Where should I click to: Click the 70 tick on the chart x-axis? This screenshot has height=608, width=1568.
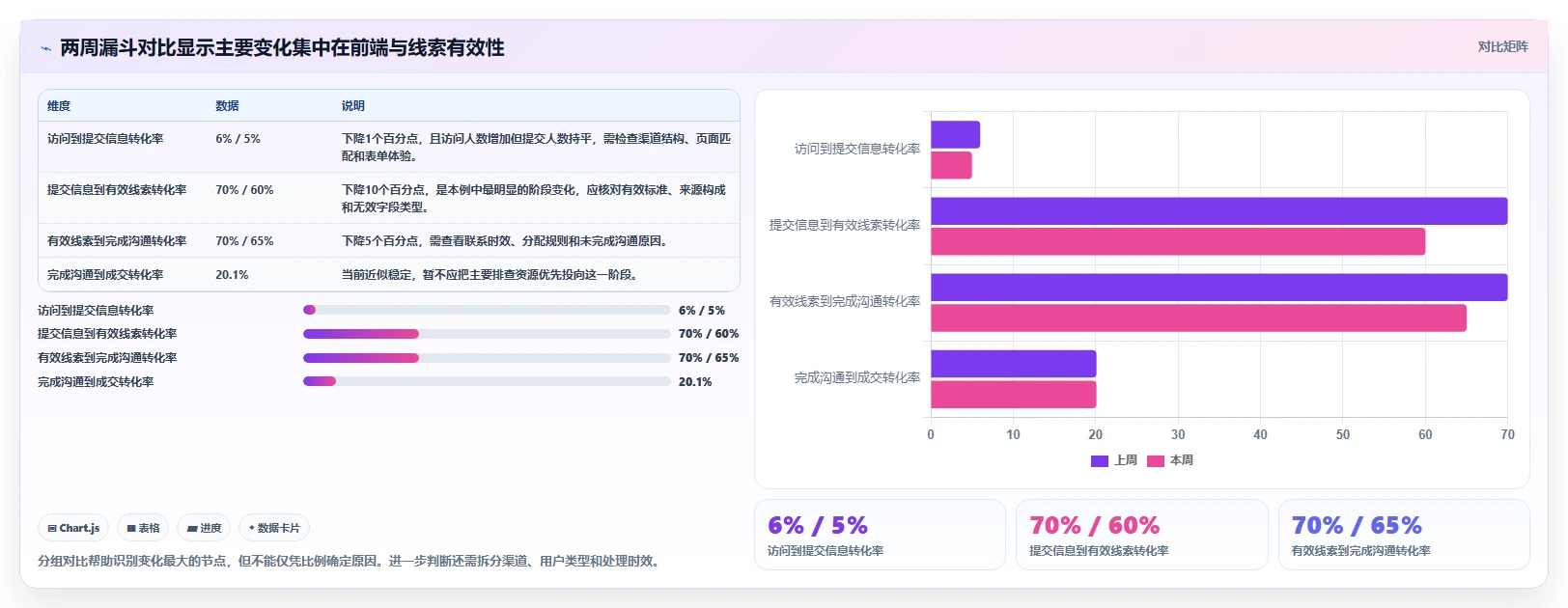click(1507, 435)
